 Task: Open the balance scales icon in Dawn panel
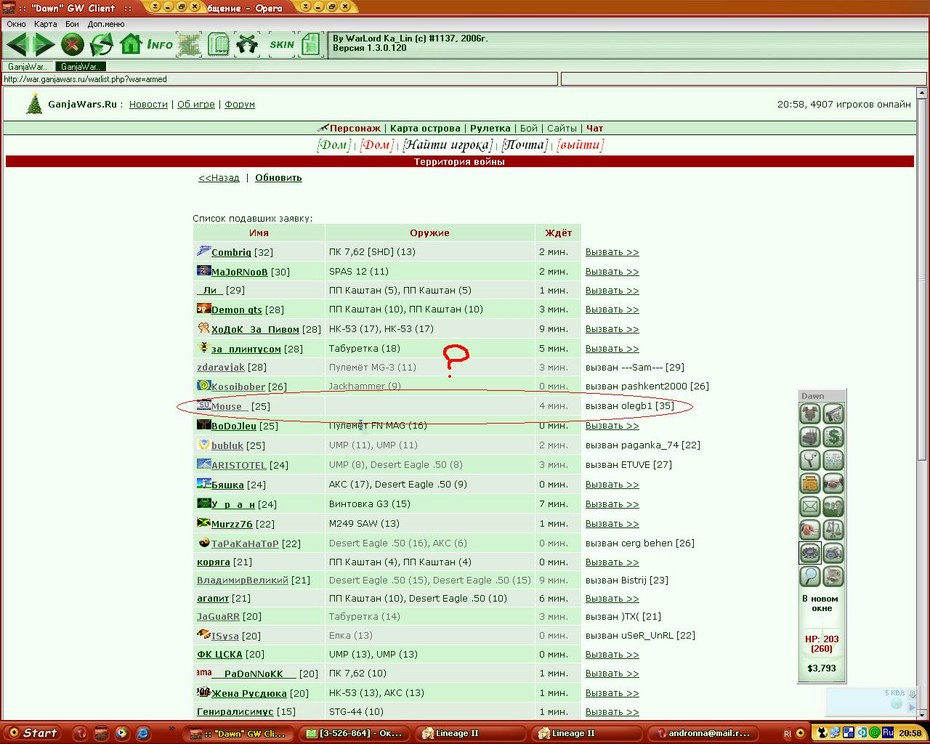(x=833, y=529)
